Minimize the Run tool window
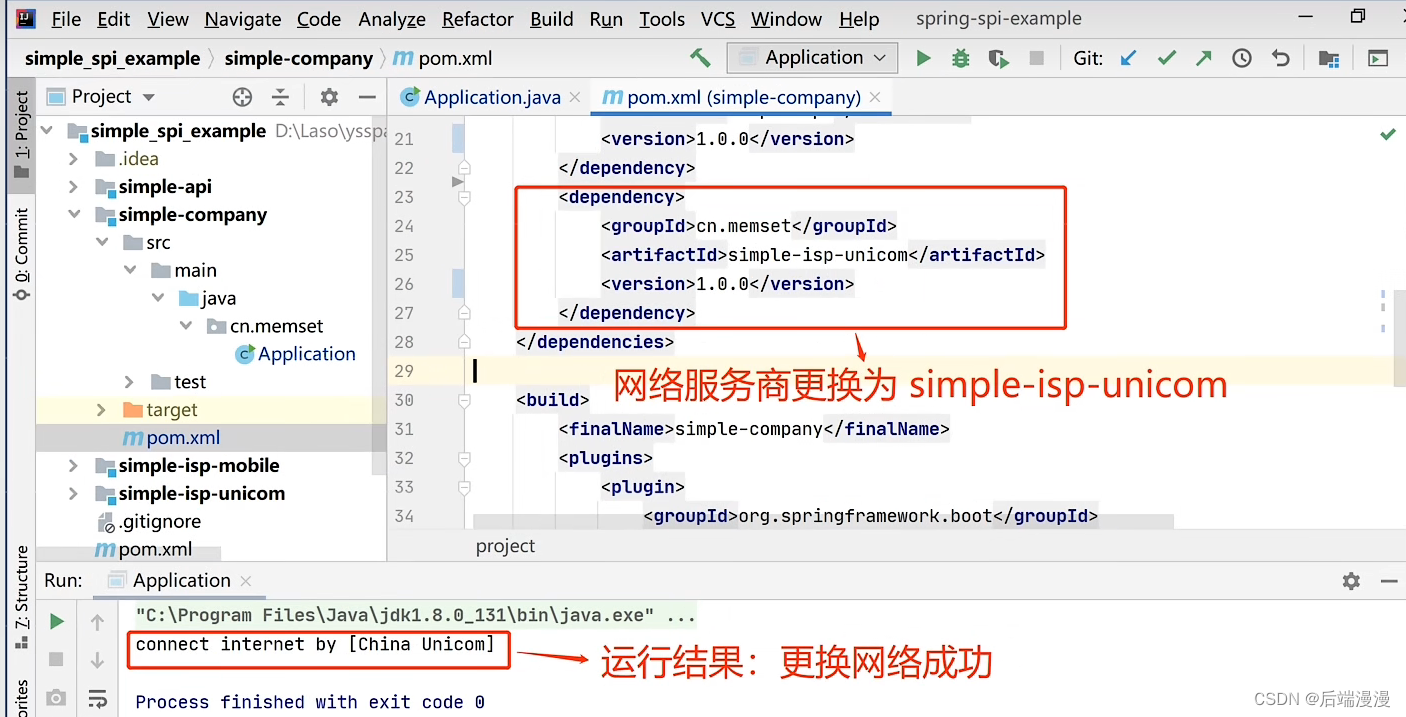The image size is (1406, 717). pyautogui.click(x=1388, y=581)
